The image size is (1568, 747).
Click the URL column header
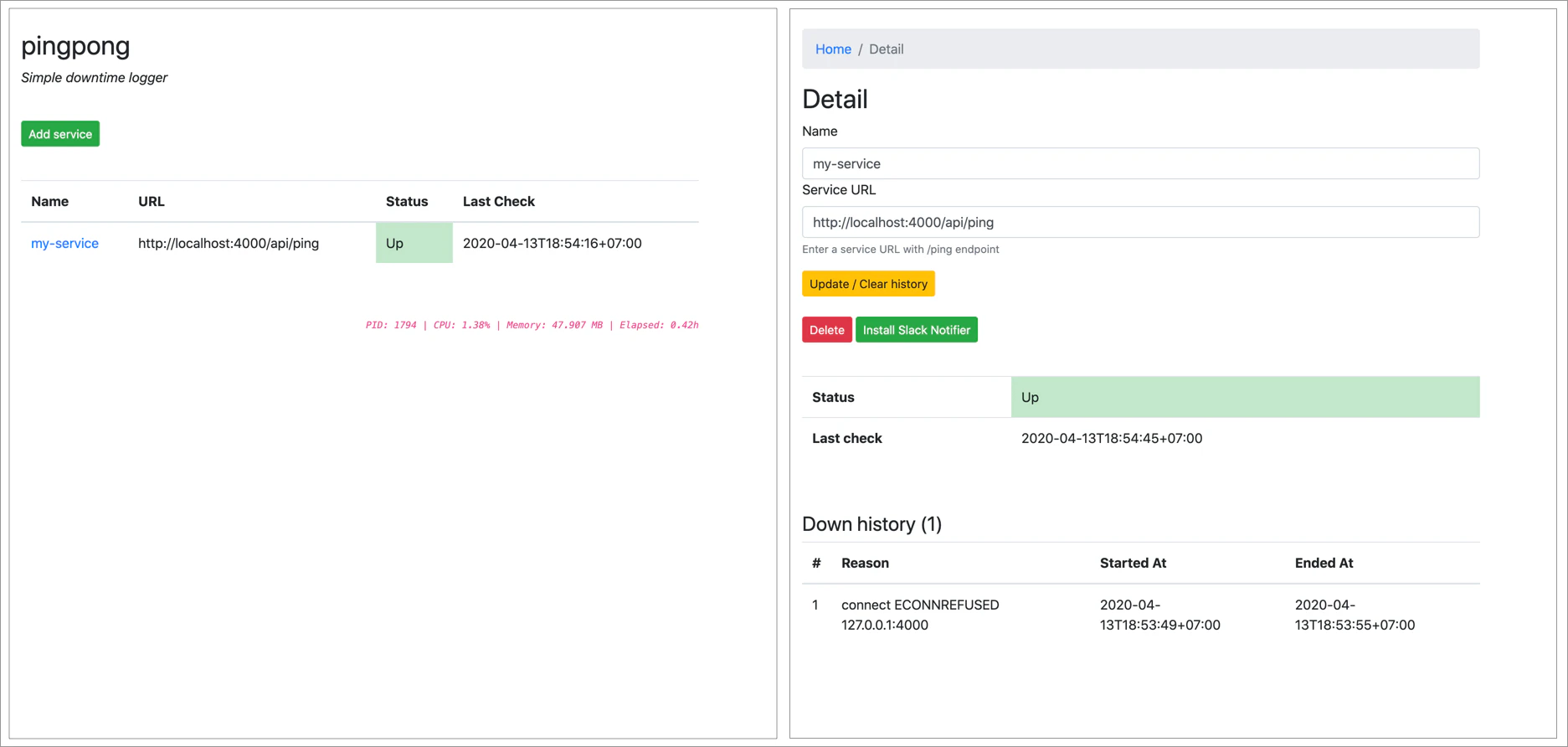click(x=152, y=201)
